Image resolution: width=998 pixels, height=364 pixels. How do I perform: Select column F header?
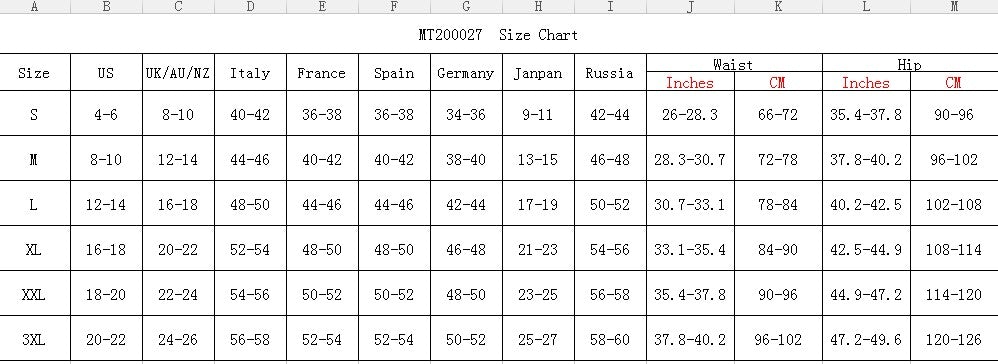(395, 6)
